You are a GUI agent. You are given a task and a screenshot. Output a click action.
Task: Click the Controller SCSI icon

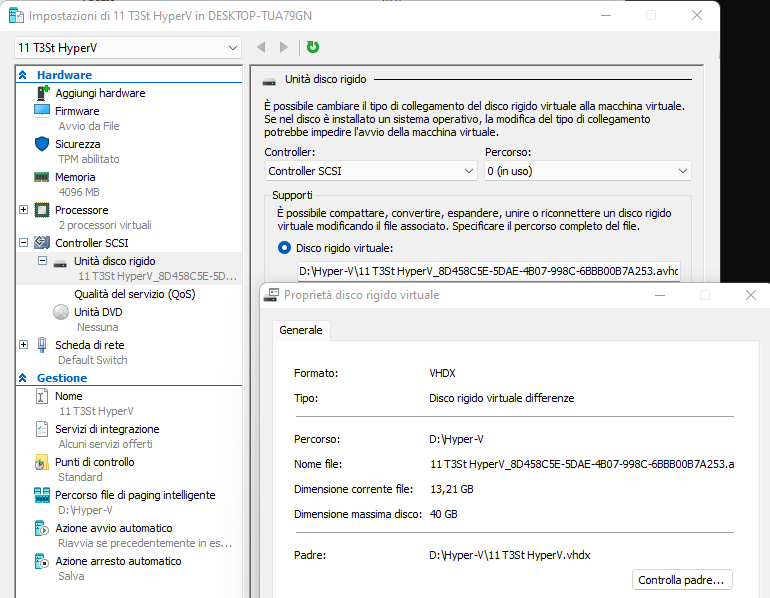point(42,243)
